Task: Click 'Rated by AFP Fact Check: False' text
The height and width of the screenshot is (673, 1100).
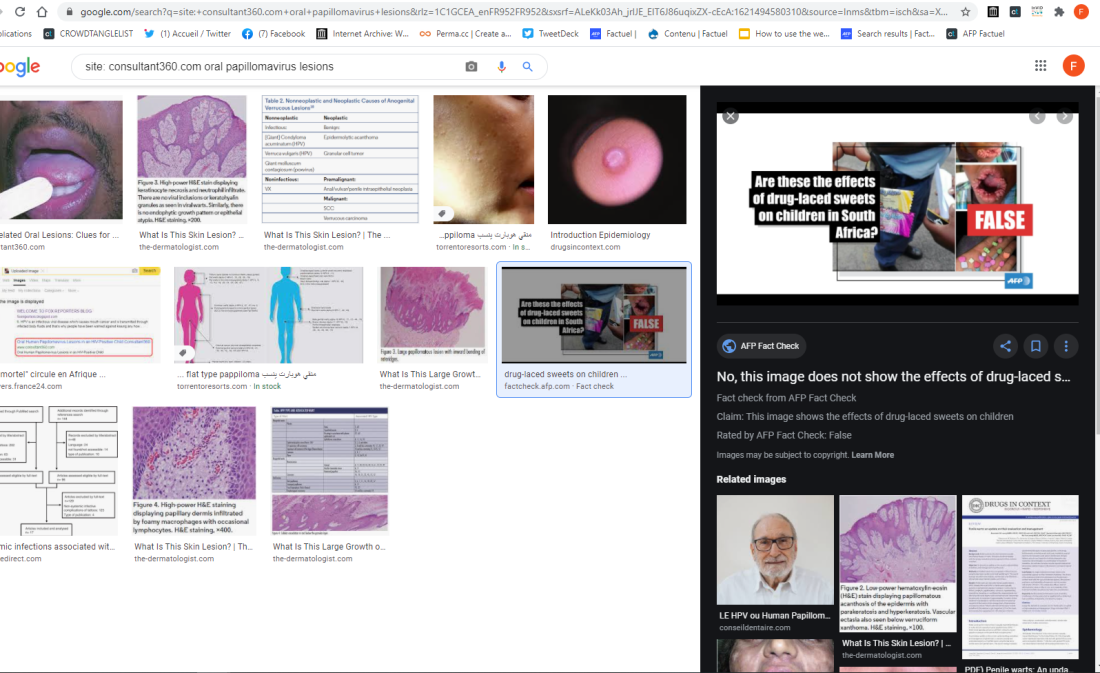Action: coord(784,435)
